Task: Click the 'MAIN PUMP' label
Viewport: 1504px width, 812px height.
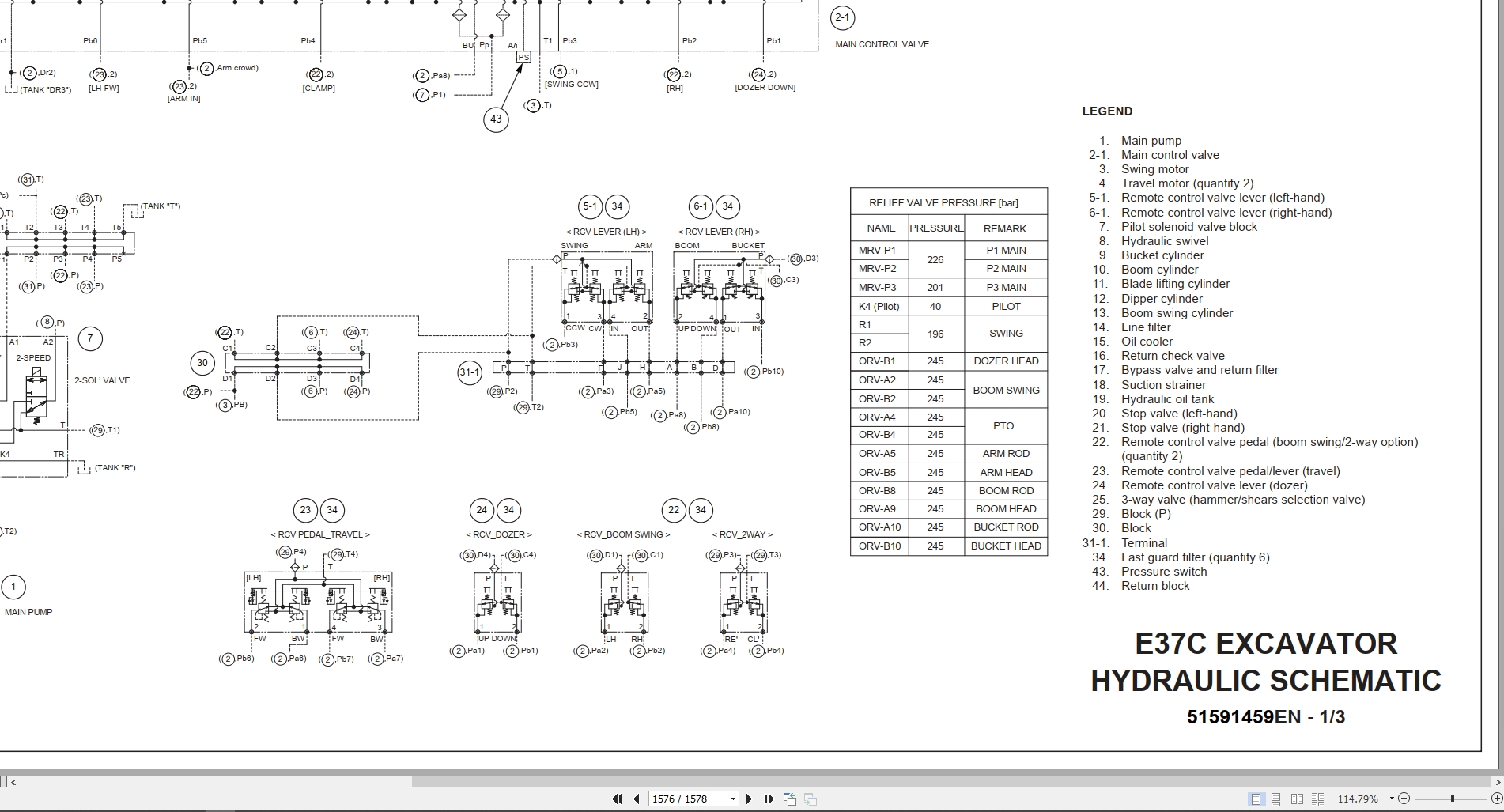Action: pyautogui.click(x=28, y=612)
